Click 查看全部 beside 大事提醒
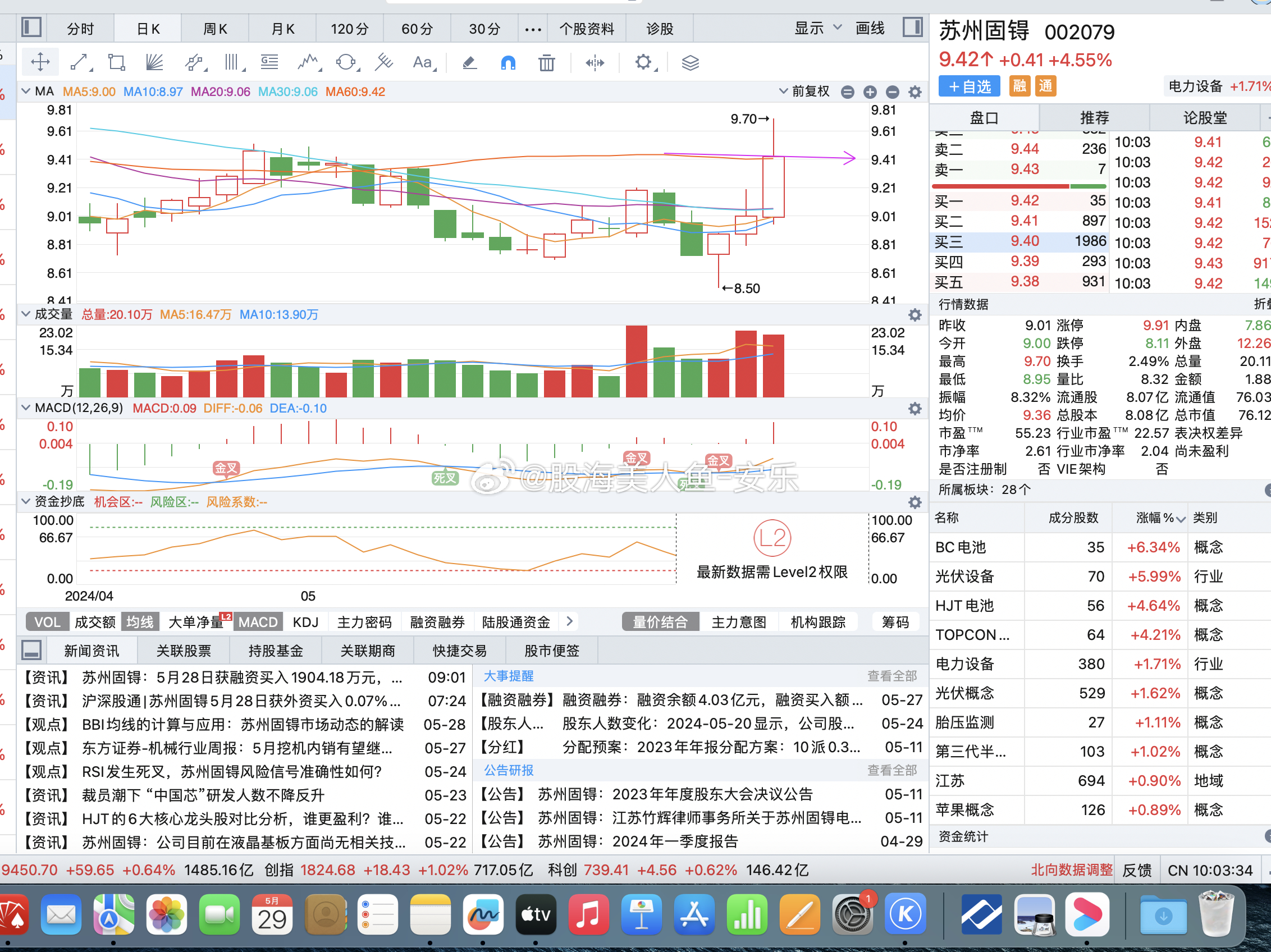1271x952 pixels. 891,676
